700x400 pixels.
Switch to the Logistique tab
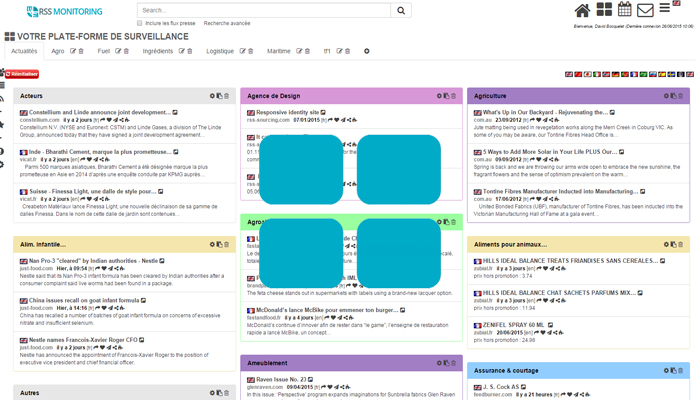coord(220,51)
